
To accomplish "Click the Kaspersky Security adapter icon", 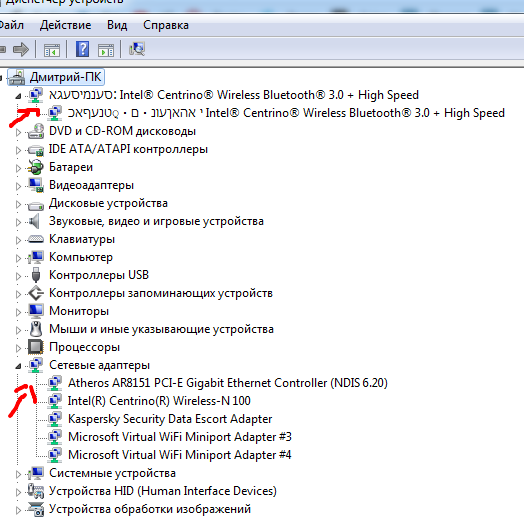I will tap(55, 419).
